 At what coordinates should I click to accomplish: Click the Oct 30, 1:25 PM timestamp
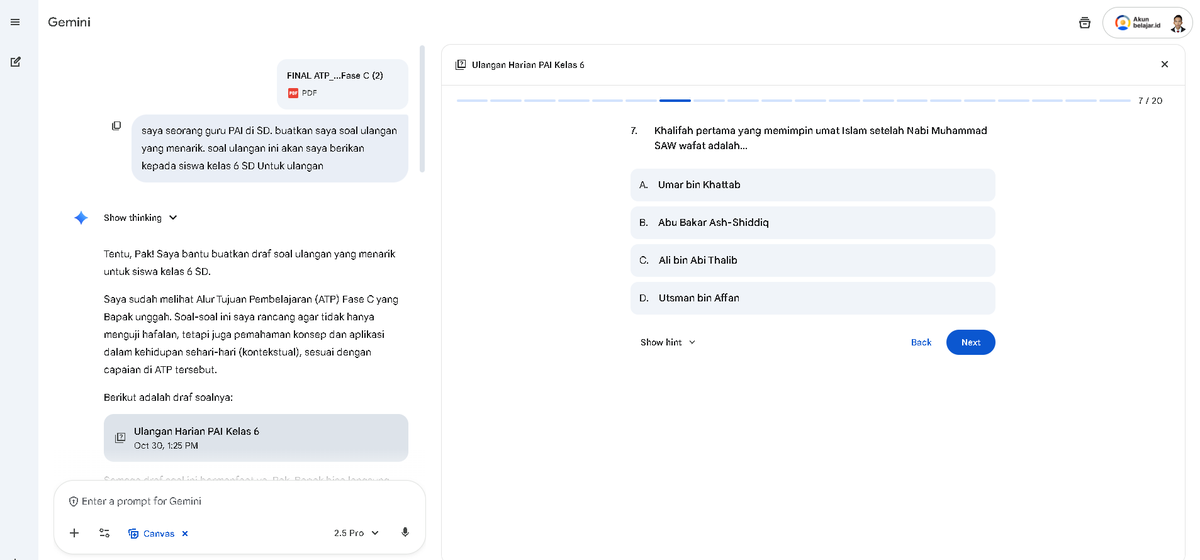(x=166, y=446)
